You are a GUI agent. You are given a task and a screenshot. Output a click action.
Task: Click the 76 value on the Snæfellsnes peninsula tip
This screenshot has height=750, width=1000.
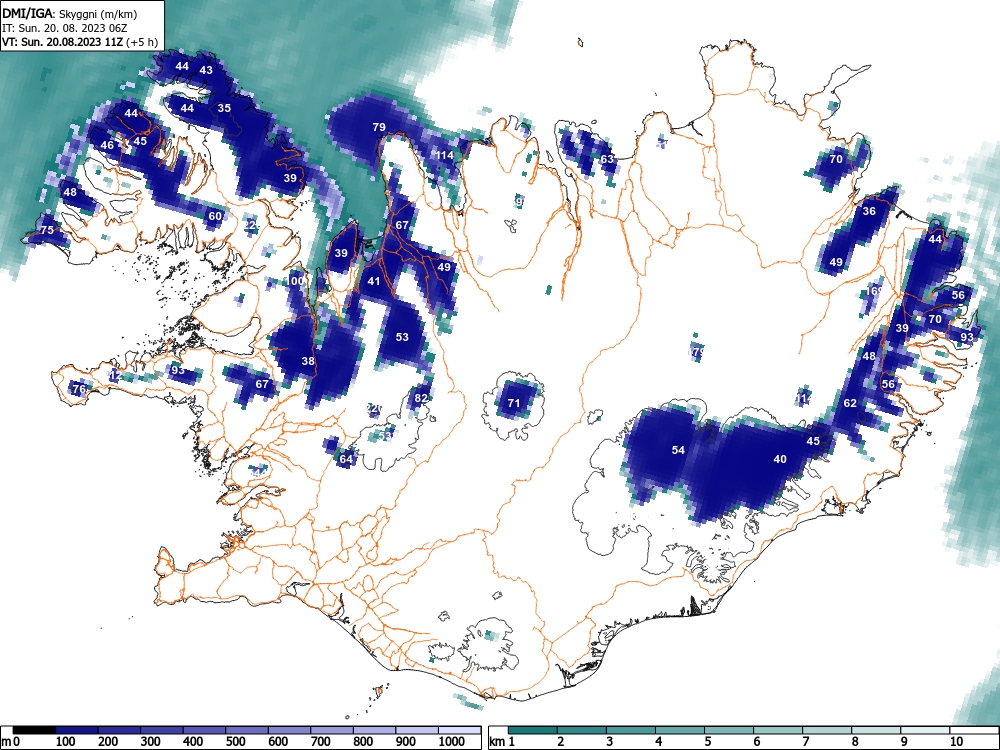click(78, 389)
